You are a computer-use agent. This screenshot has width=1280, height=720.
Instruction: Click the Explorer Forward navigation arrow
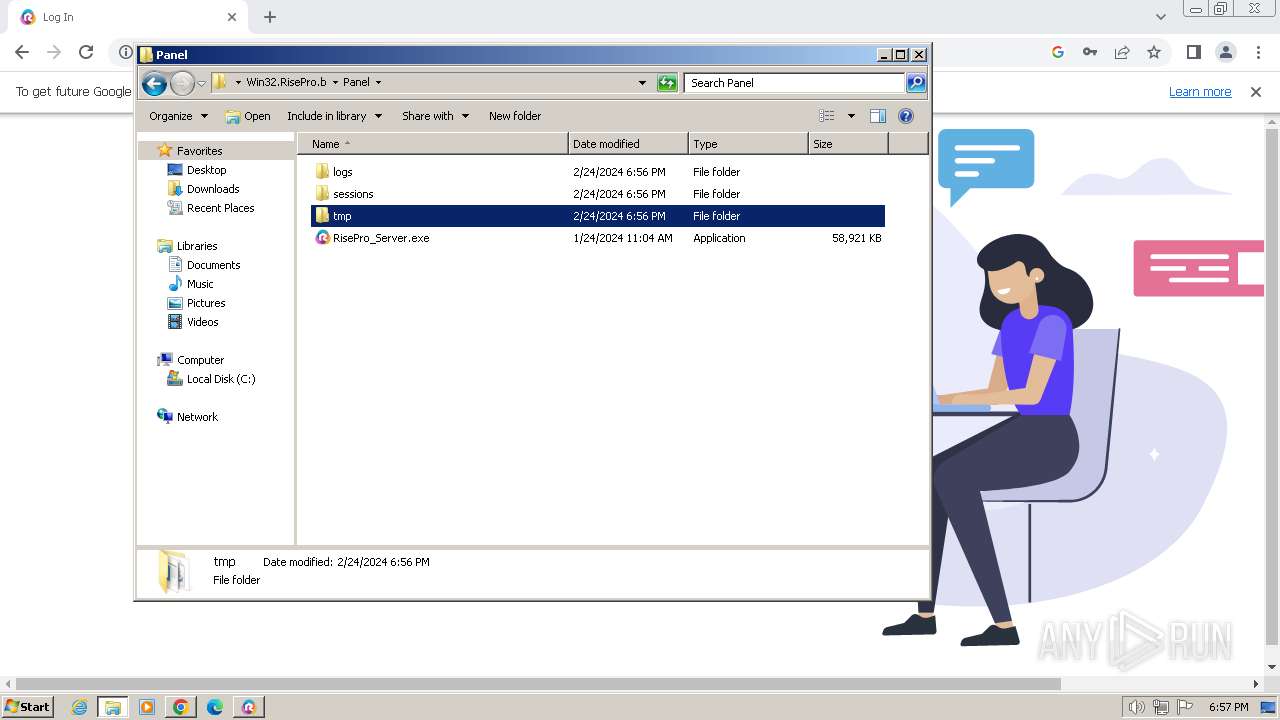coord(182,83)
